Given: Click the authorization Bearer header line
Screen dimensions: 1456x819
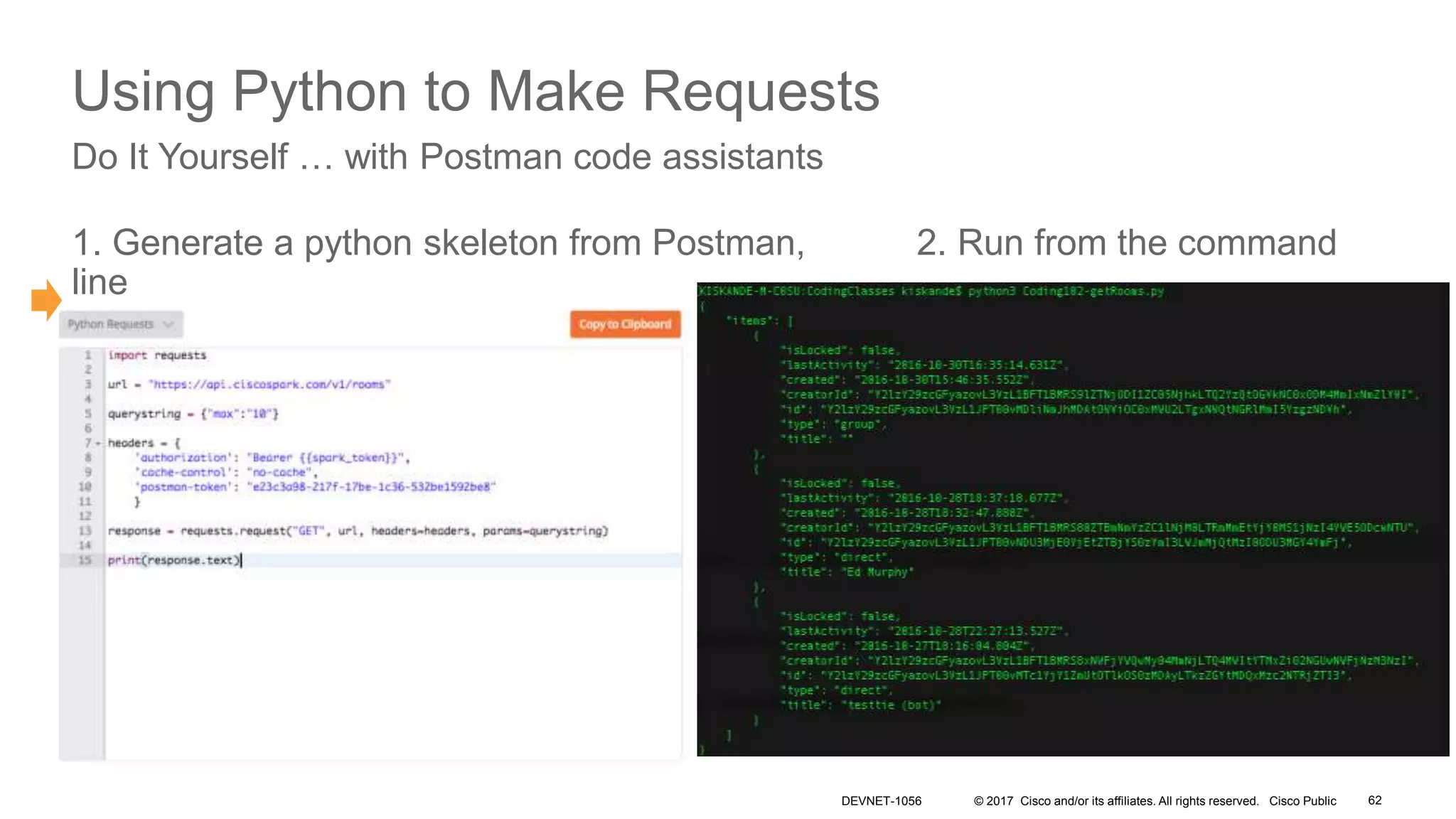Looking at the screenshot, I should point(272,458).
